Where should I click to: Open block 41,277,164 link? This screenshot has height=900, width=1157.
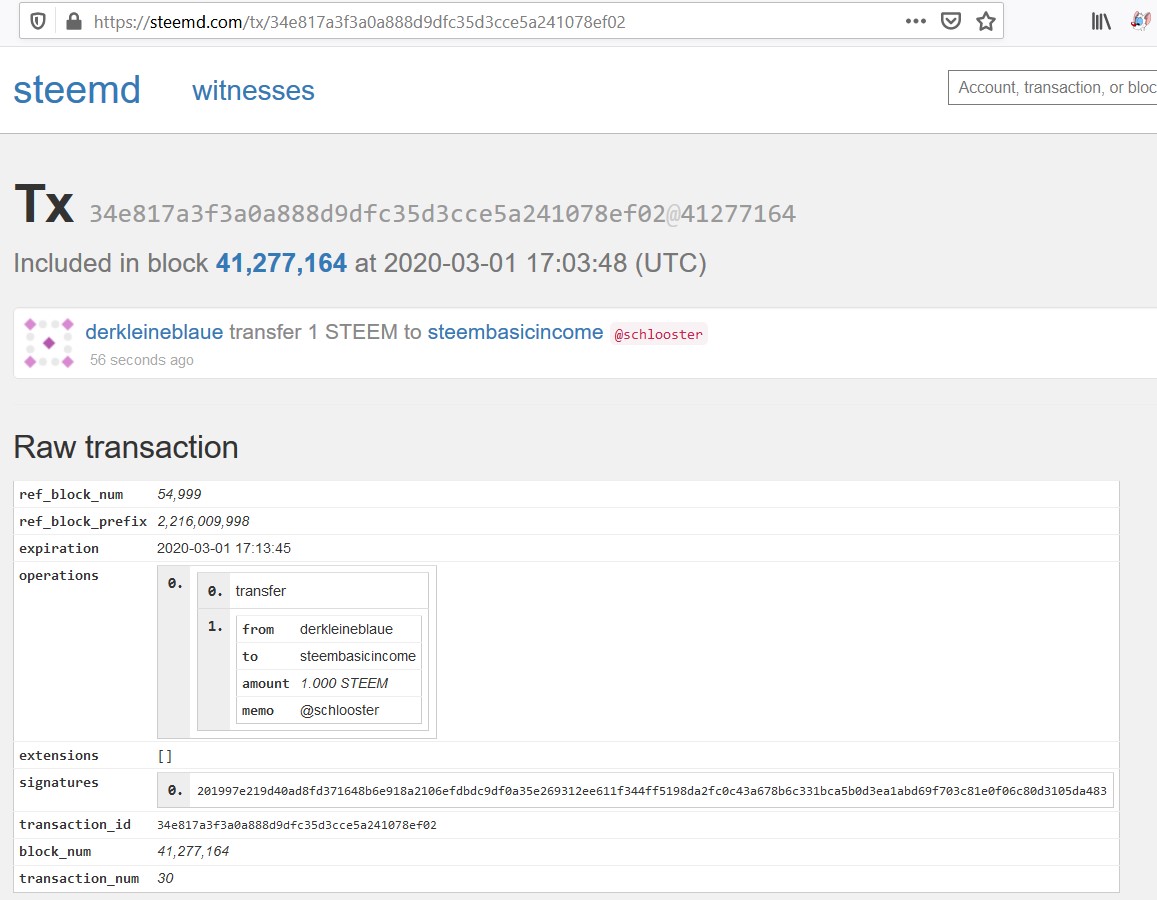click(x=281, y=263)
